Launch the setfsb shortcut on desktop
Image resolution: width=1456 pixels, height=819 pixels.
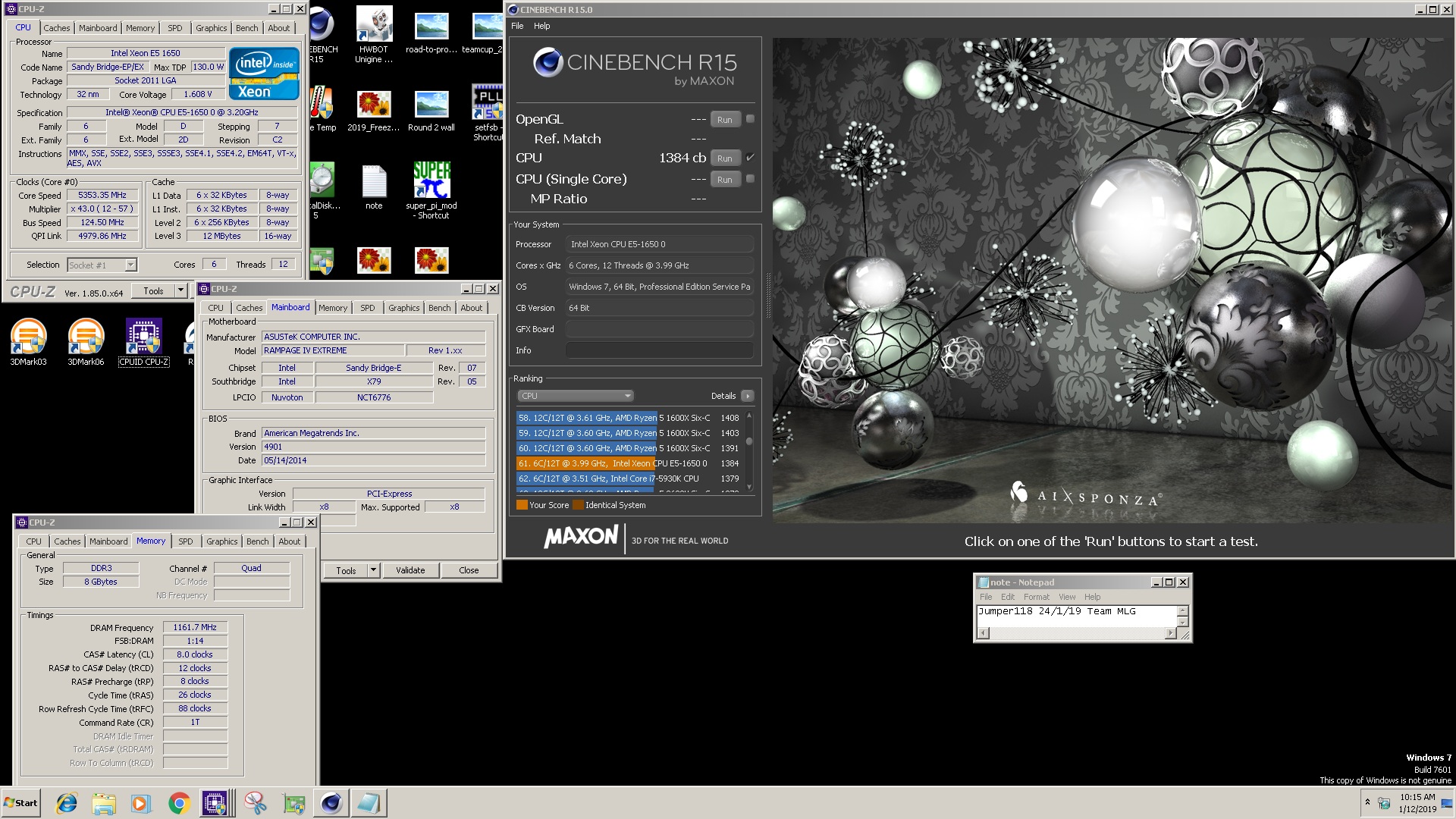(x=488, y=112)
